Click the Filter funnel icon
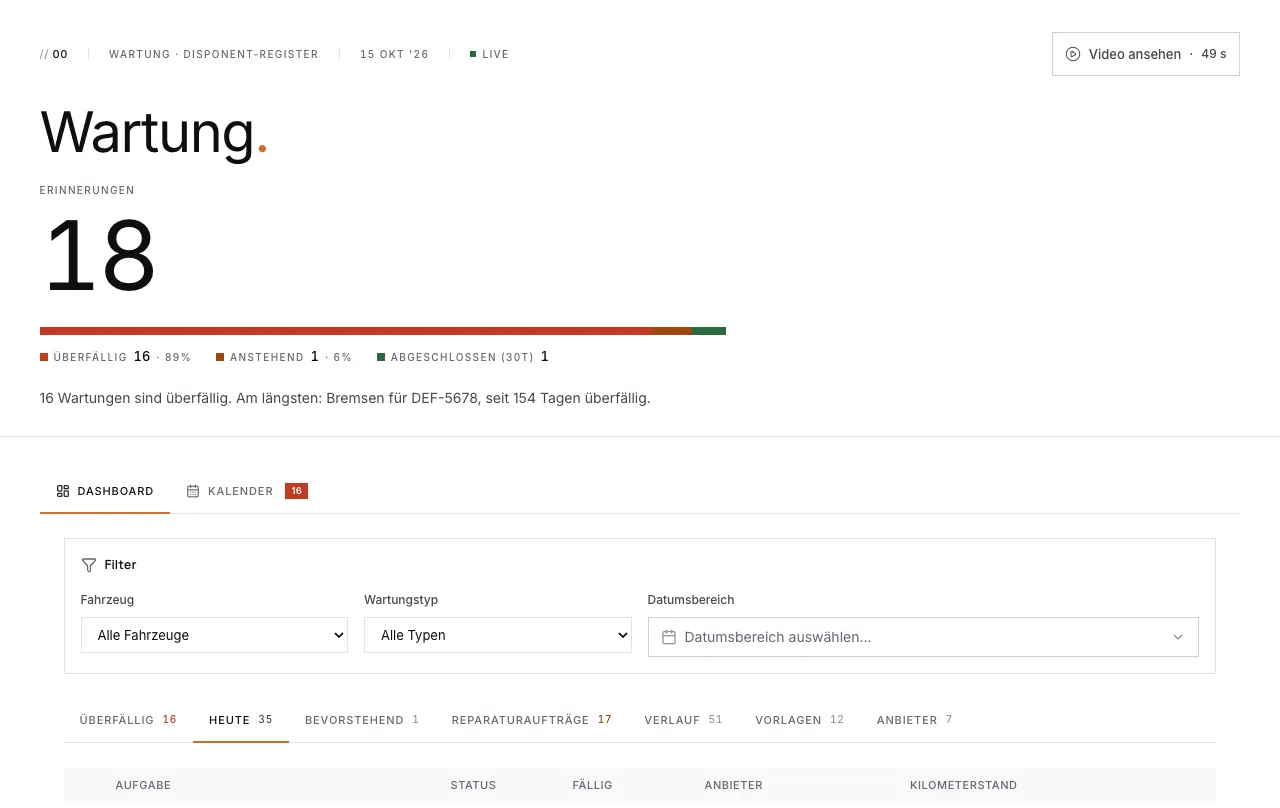Image resolution: width=1280 pixels, height=808 pixels. pos(89,565)
